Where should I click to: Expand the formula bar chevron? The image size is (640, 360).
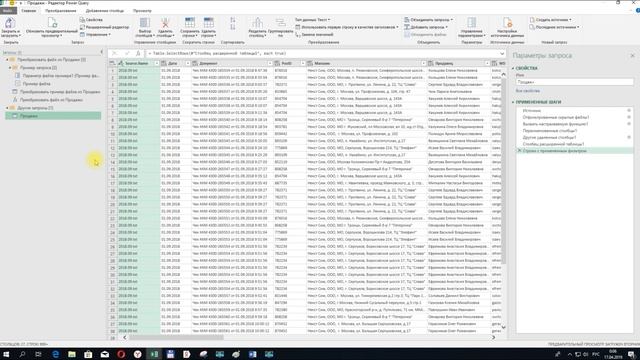click(502, 53)
